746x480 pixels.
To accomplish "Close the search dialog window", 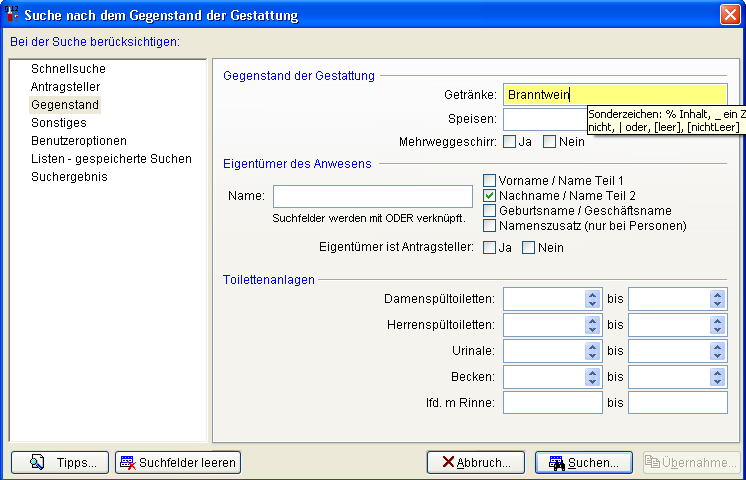I will [x=730, y=14].
